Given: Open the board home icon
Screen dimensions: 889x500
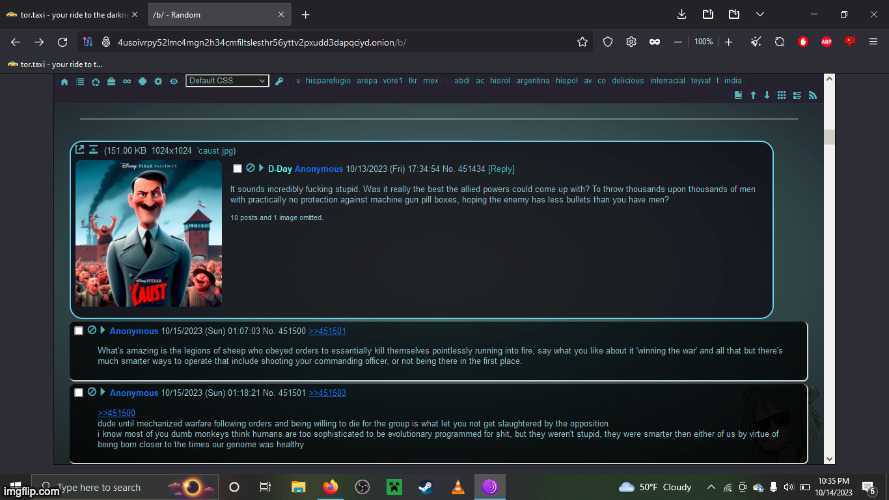Looking at the screenshot, I should 65,82.
